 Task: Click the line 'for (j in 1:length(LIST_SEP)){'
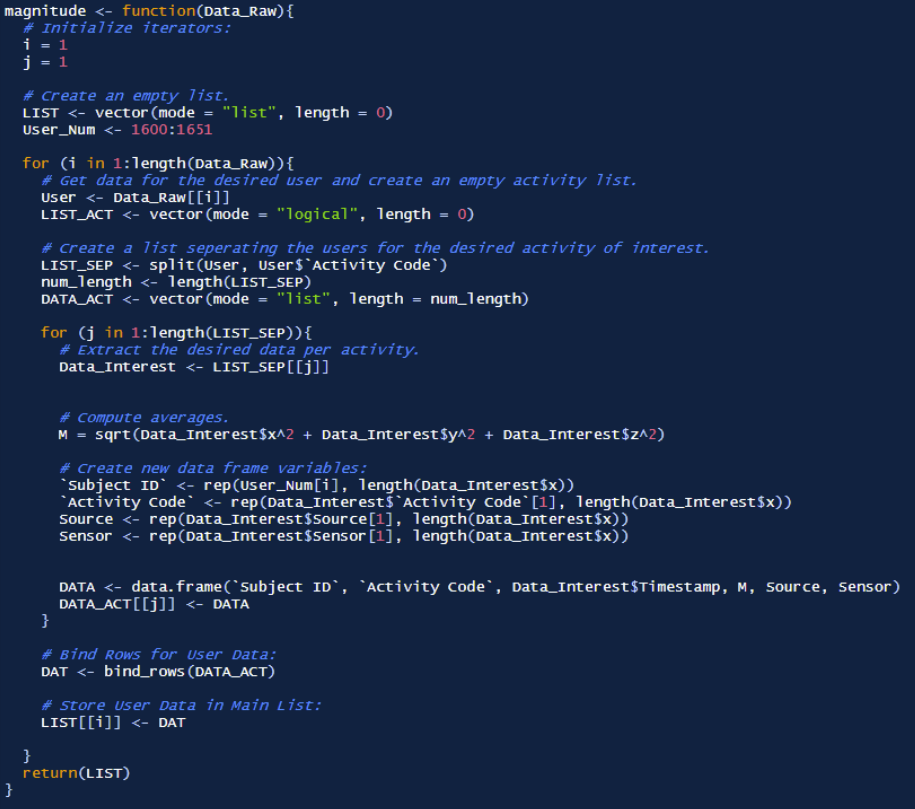click(176, 333)
